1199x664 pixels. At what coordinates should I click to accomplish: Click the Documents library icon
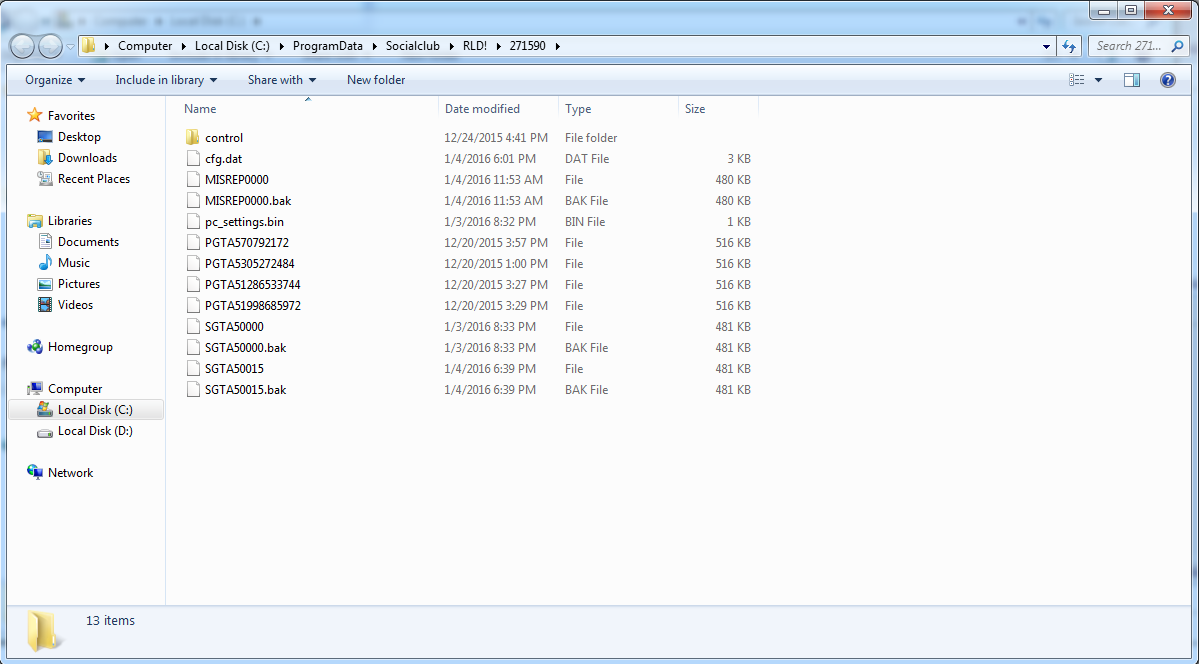tap(45, 242)
